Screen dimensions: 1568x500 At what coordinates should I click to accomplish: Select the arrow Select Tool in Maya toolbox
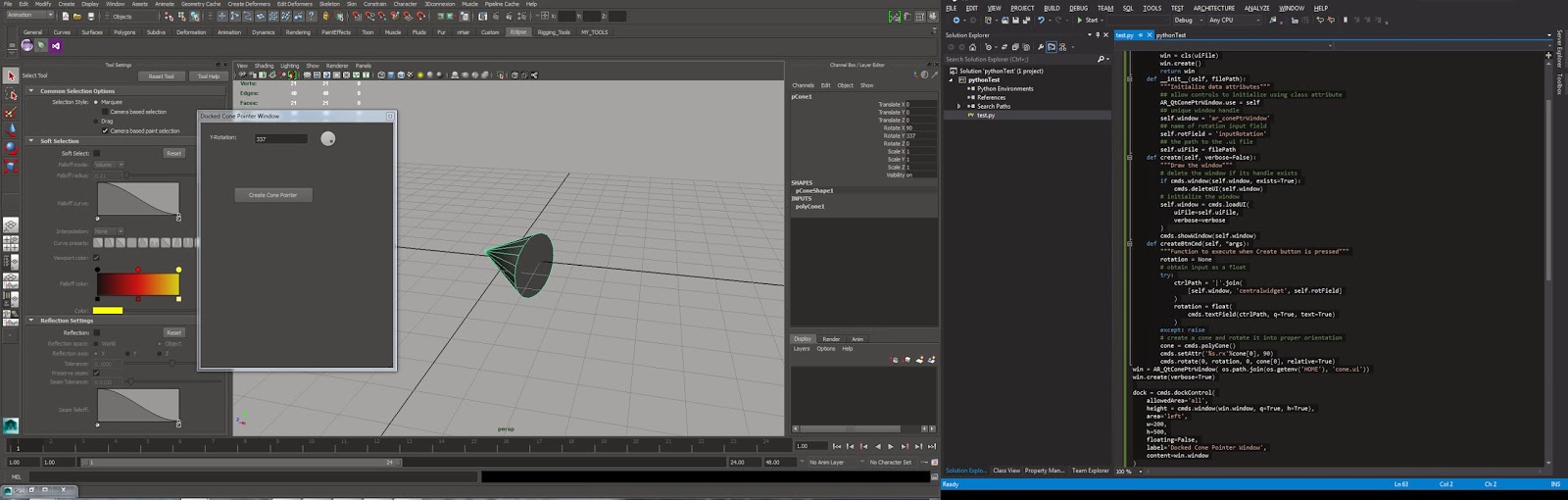10,75
